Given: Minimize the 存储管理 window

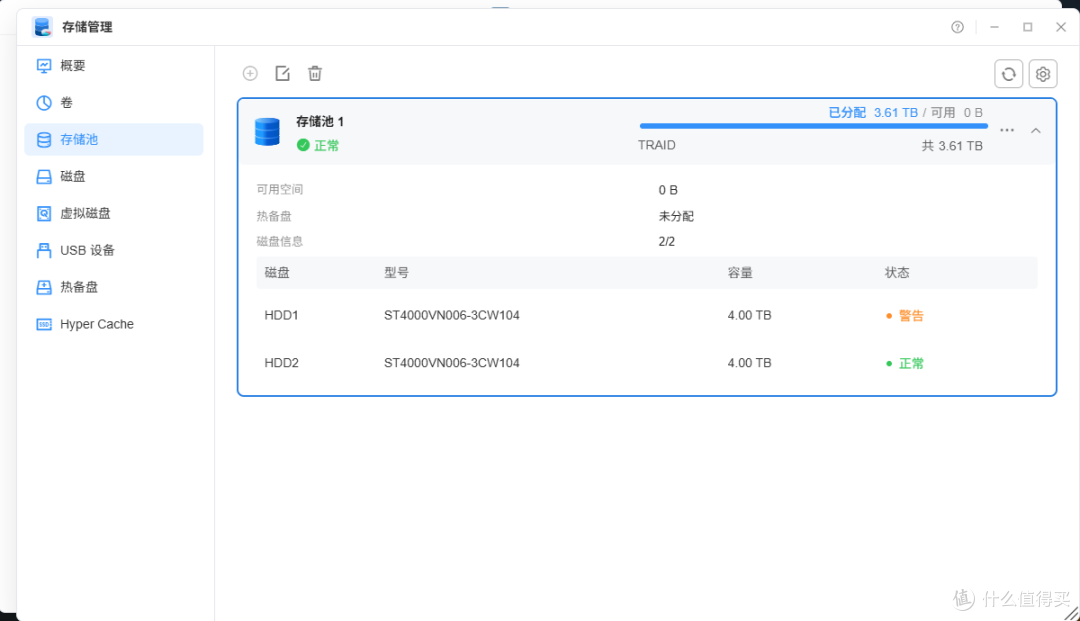Looking at the screenshot, I should (x=994, y=27).
